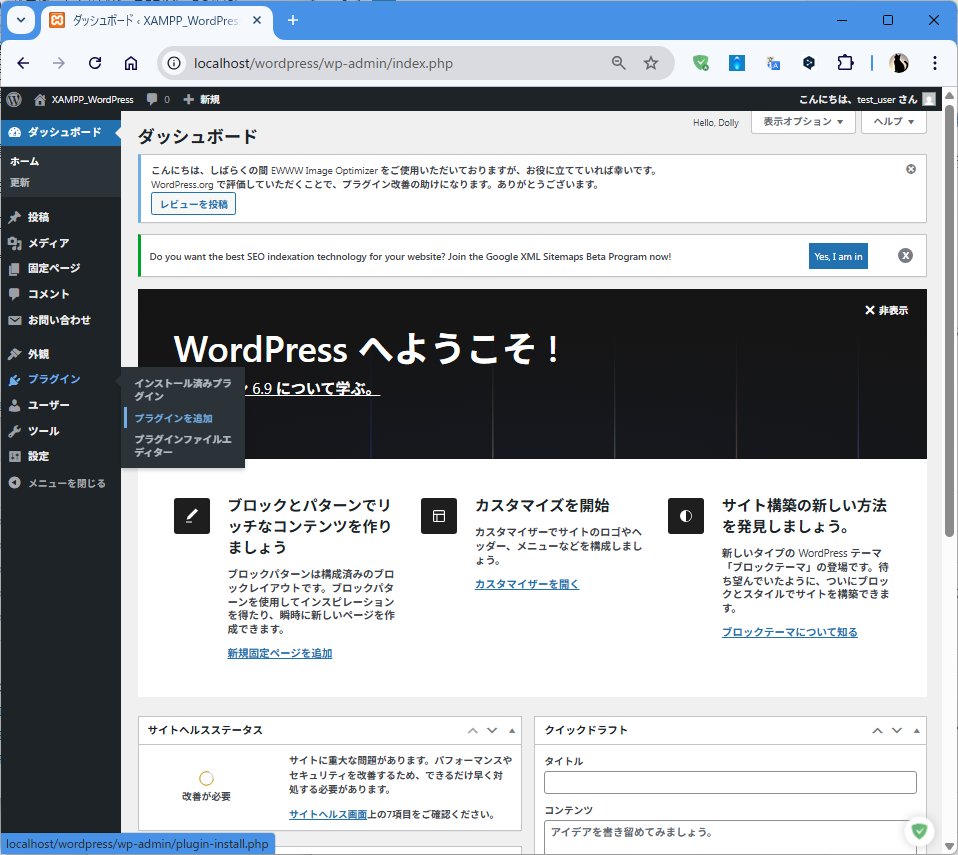Collapse the メニューを閉じる sidebar toggle
The width and height of the screenshot is (958, 855).
point(58,483)
